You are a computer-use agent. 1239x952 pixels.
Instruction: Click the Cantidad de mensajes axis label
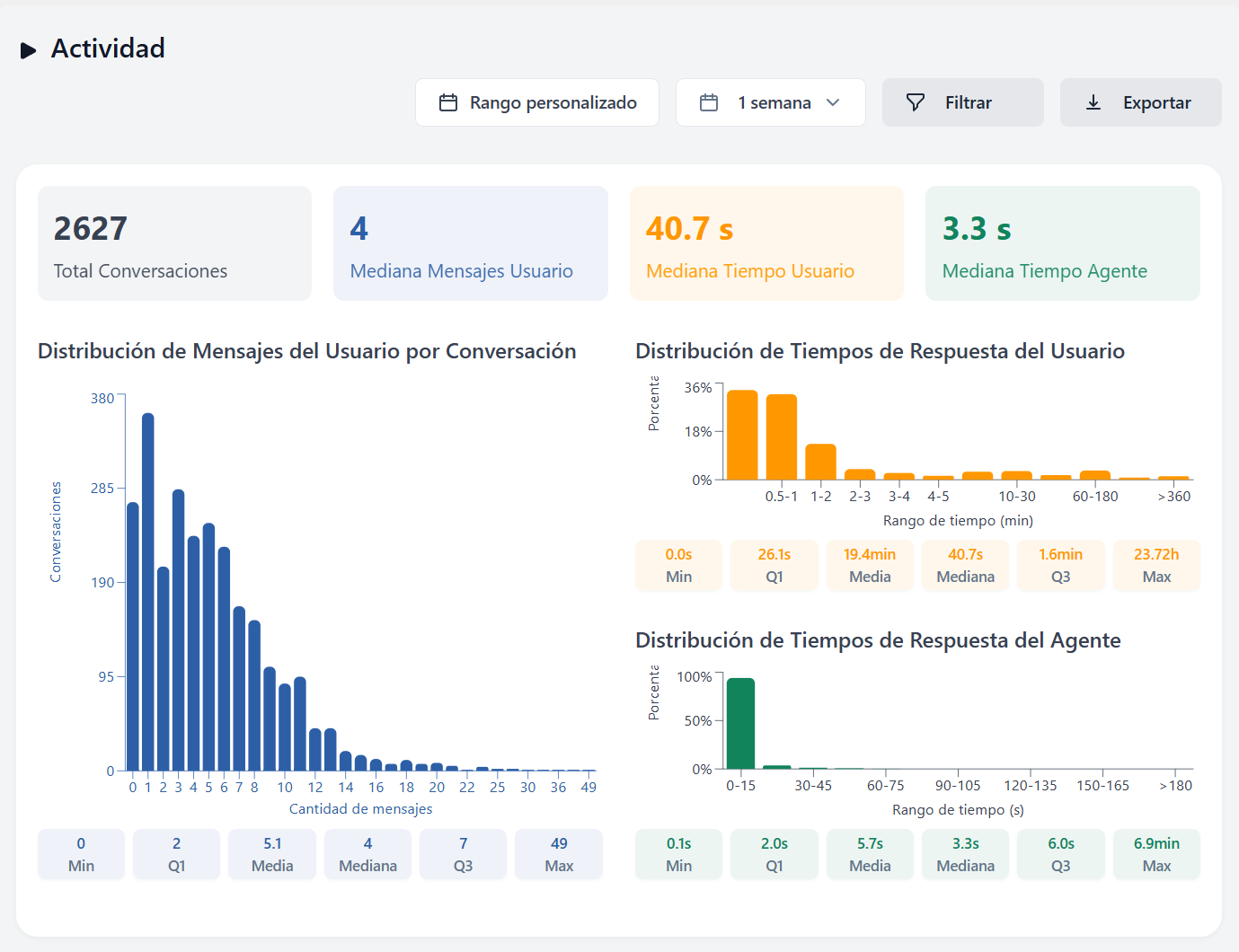[x=360, y=809]
